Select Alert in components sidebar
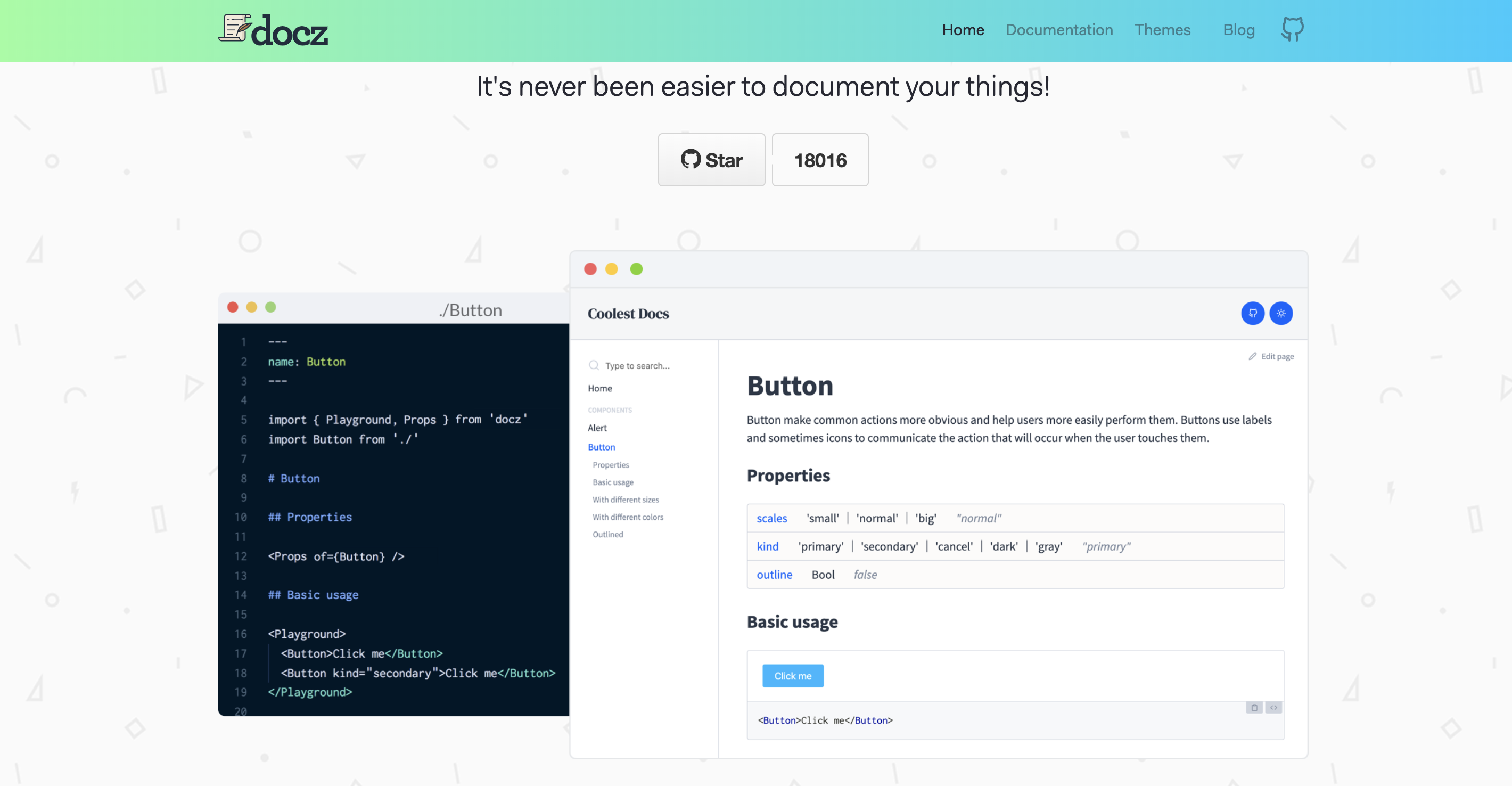Image resolution: width=1512 pixels, height=786 pixels. (597, 428)
